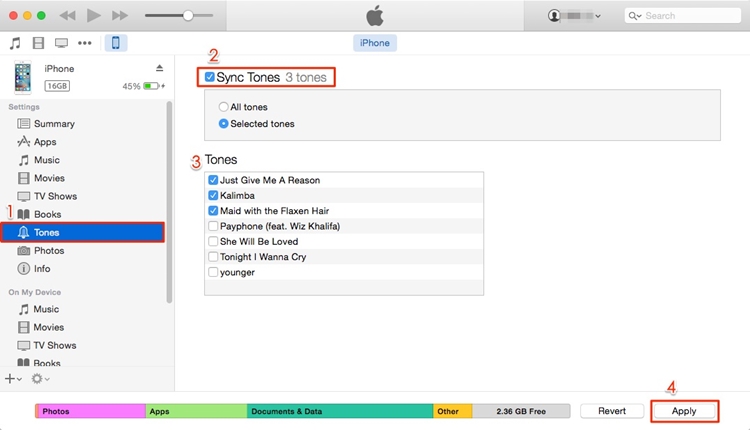Open the TV Shows library icon in toolbar
Viewport: 750px width, 430px height.
coord(61,43)
